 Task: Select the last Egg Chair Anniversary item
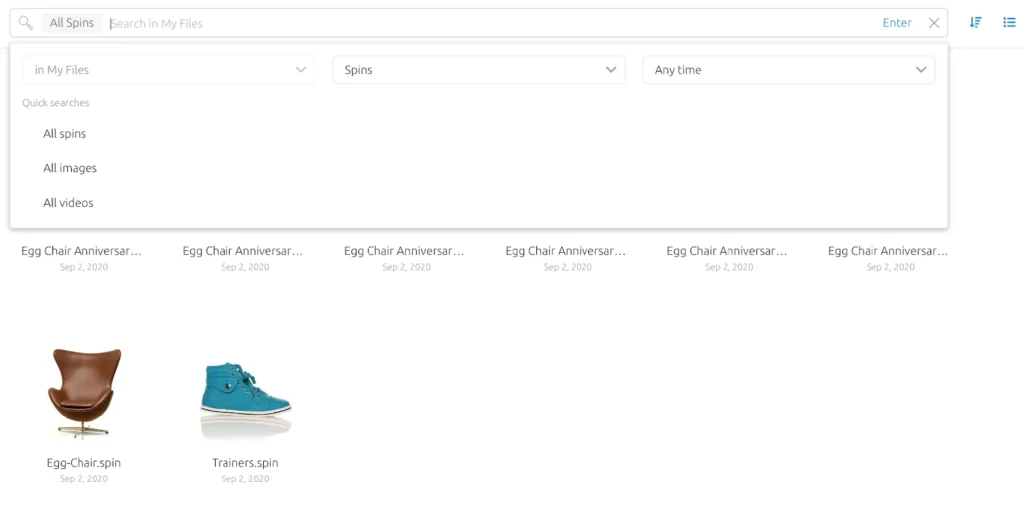(x=888, y=252)
